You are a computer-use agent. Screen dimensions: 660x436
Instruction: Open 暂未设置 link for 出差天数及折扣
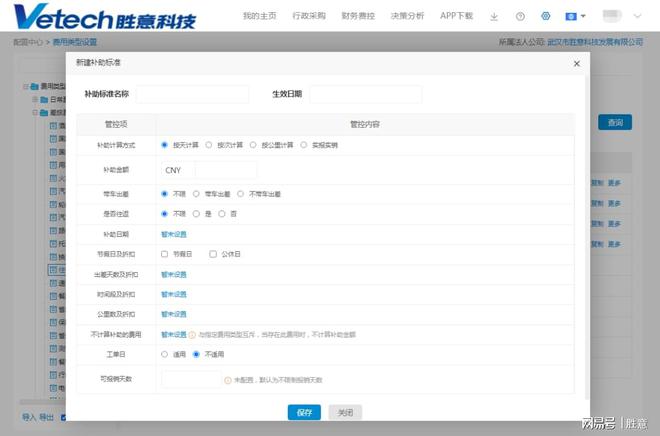click(x=173, y=275)
